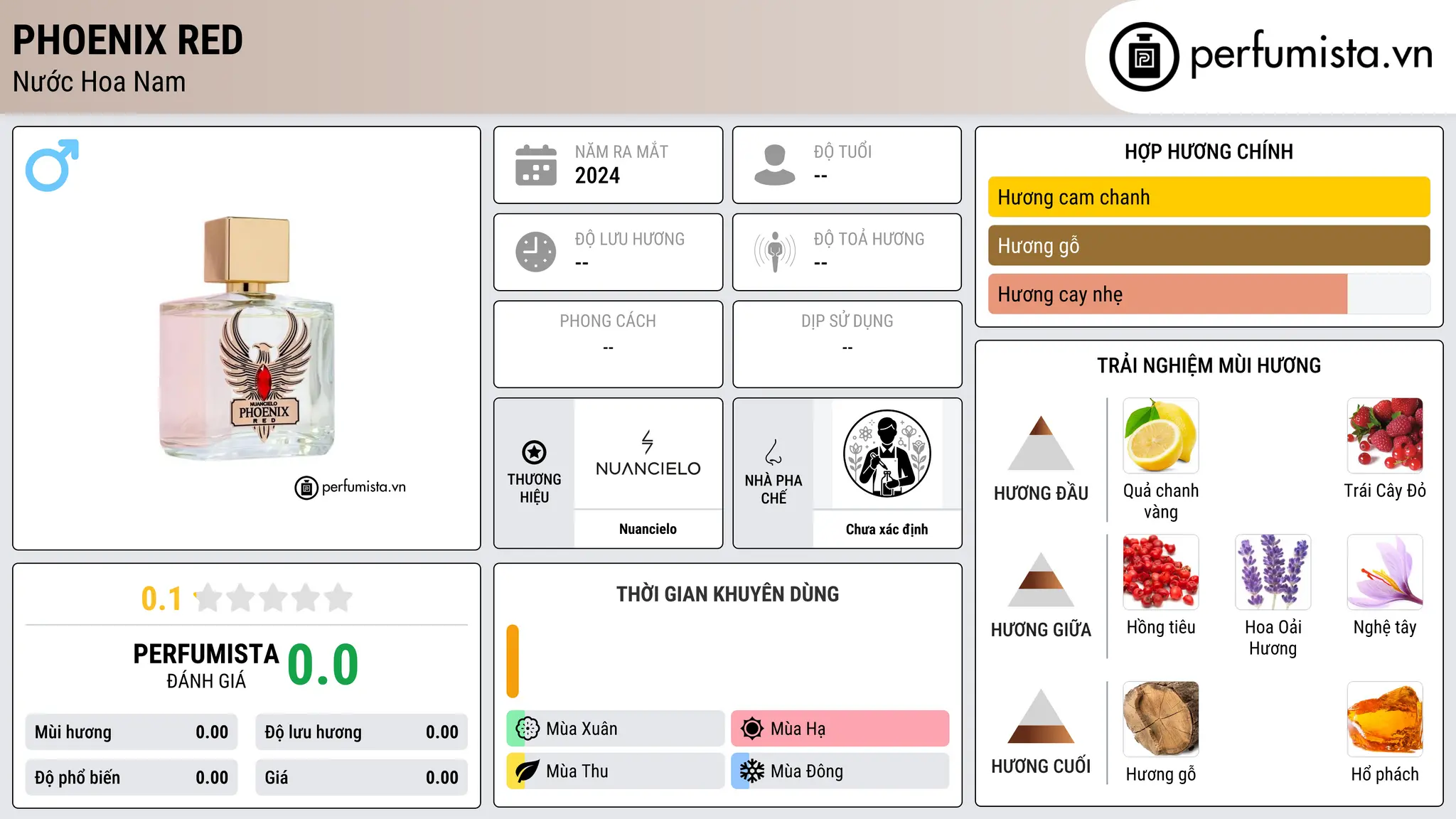Viewport: 1456px width, 819px height.
Task: Select the Hổ phách amber thumbnail
Action: [1385, 719]
